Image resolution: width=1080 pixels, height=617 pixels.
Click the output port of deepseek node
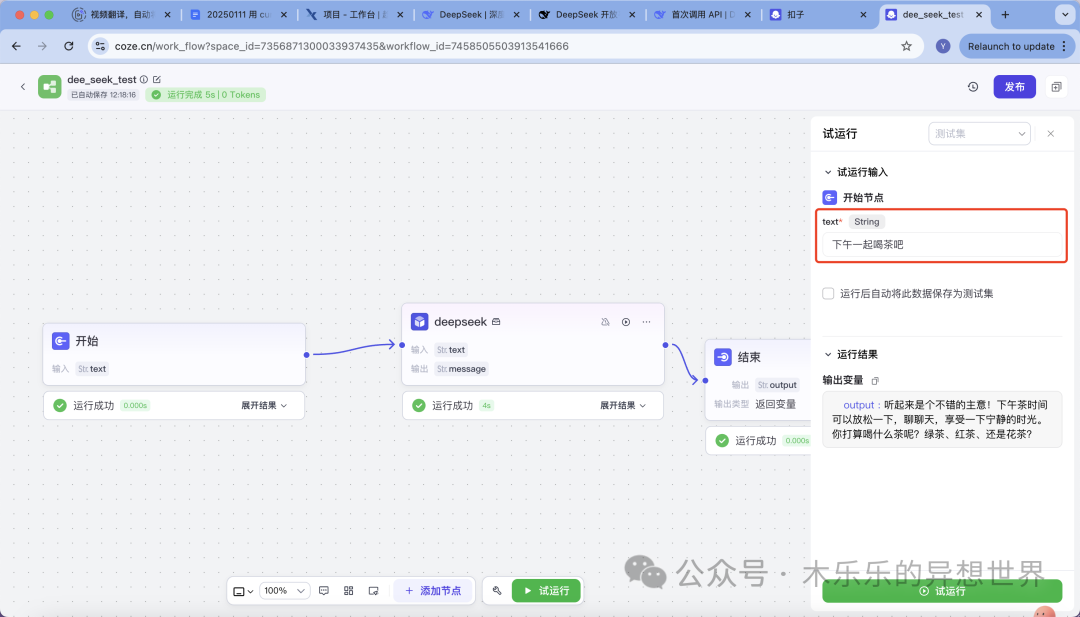[x=665, y=344]
